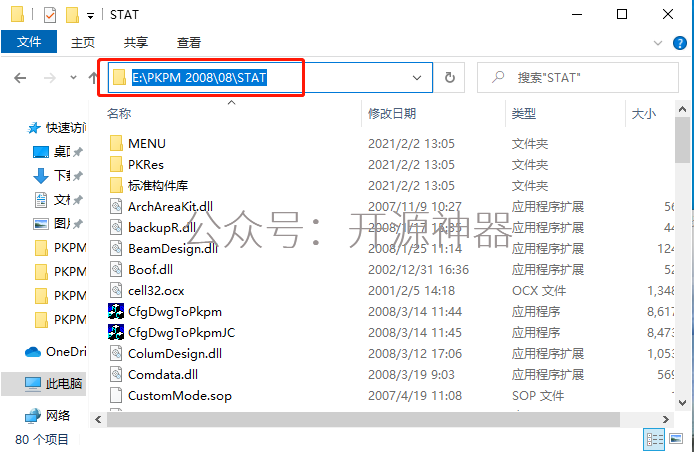The width and height of the screenshot is (694, 452).
Task: Open the pinned Documents shortcut in sidebar
Action: click(58, 200)
